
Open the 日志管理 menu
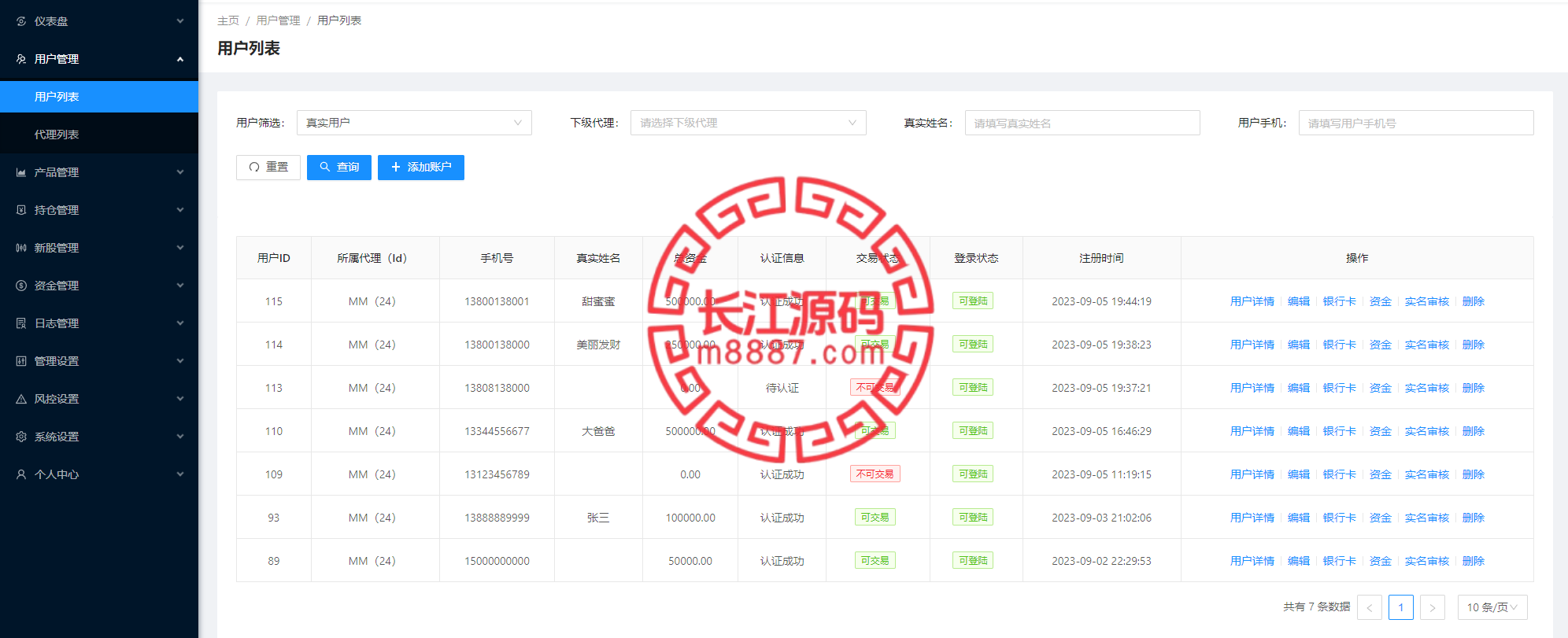pos(99,323)
